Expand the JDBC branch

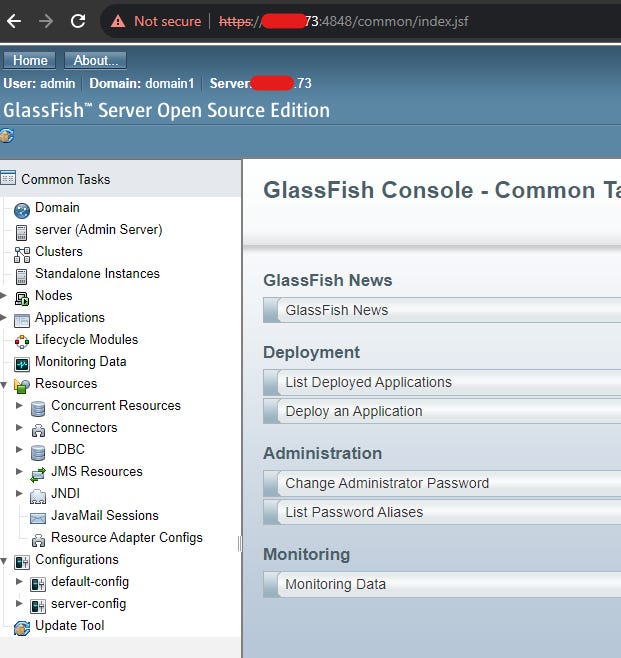(19, 449)
